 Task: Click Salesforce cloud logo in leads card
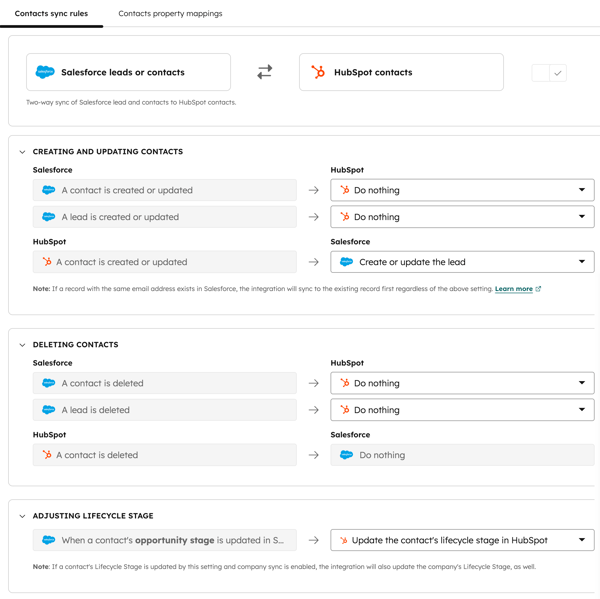click(45, 72)
